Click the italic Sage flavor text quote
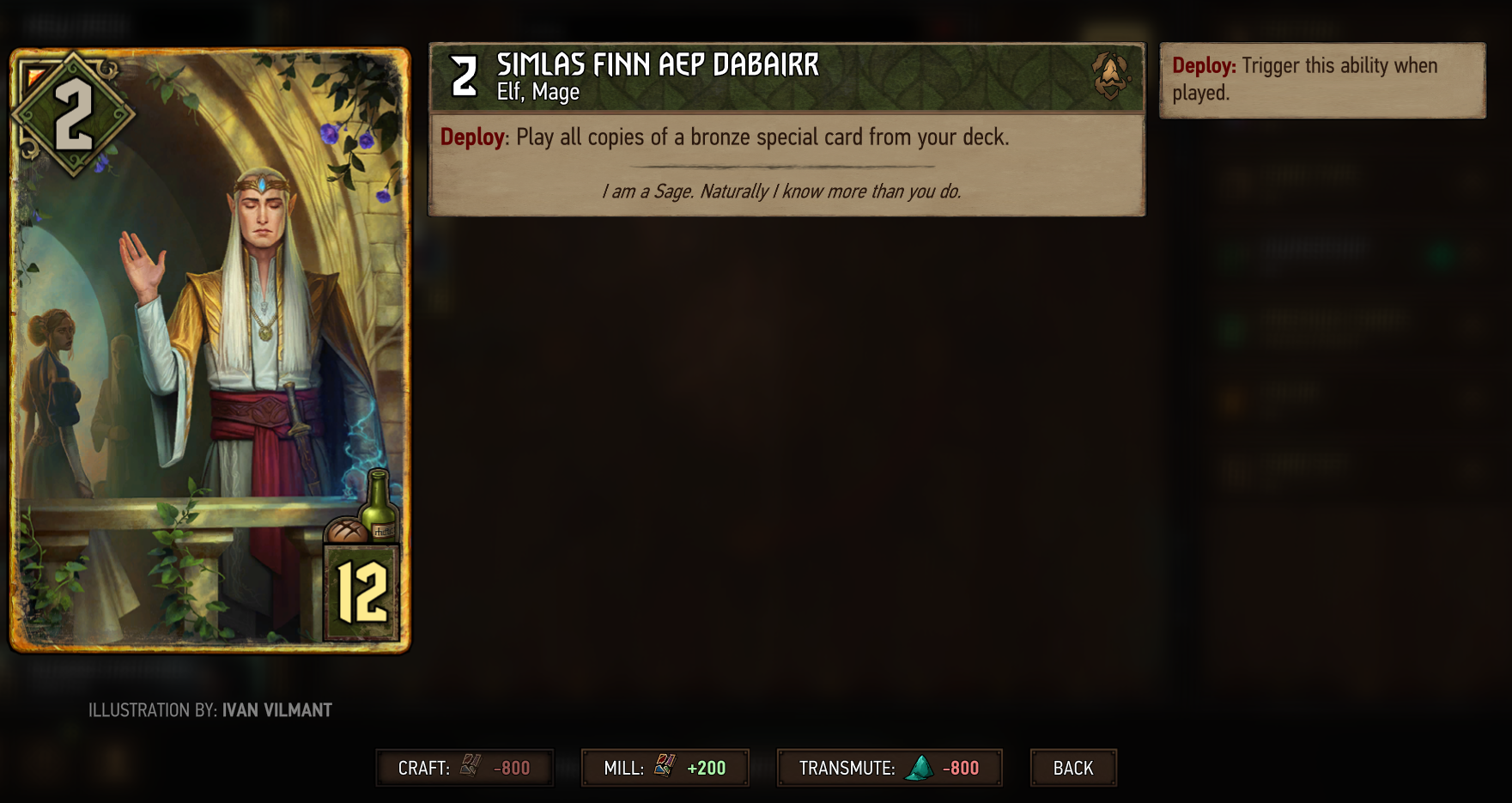1512x803 pixels. 781,191
